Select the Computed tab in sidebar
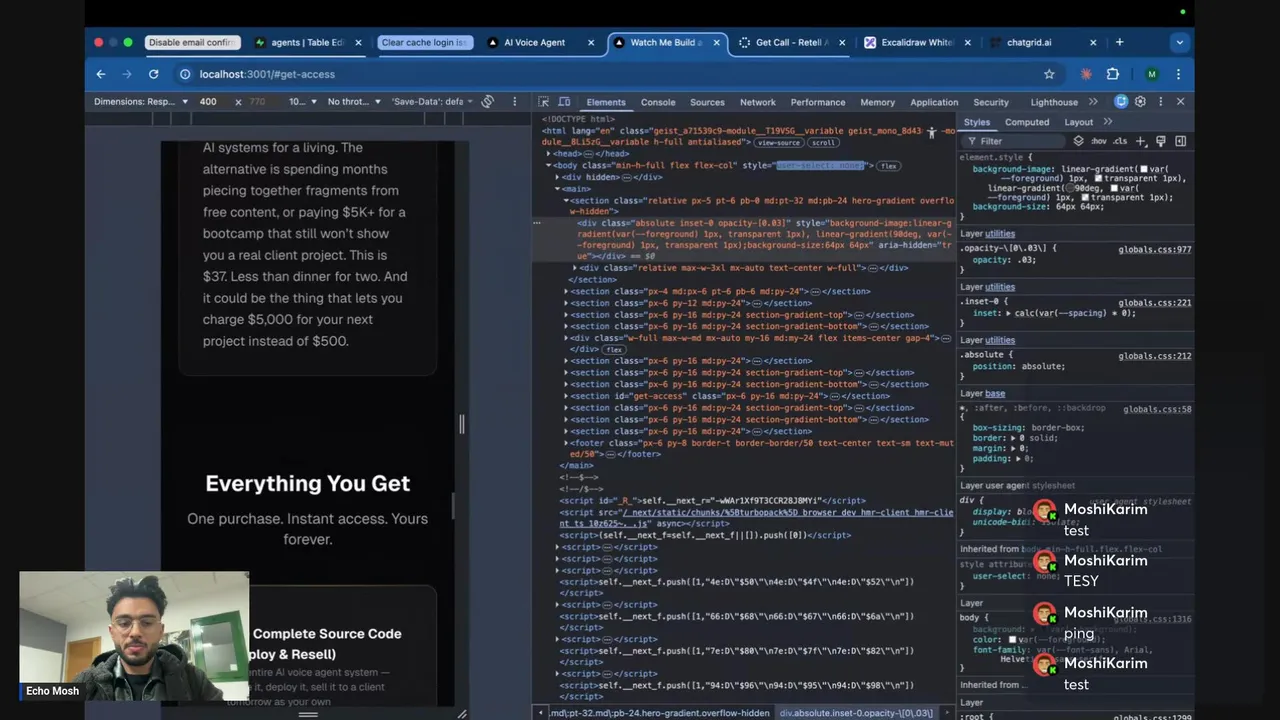The width and height of the screenshot is (1280, 720). coord(1027,122)
